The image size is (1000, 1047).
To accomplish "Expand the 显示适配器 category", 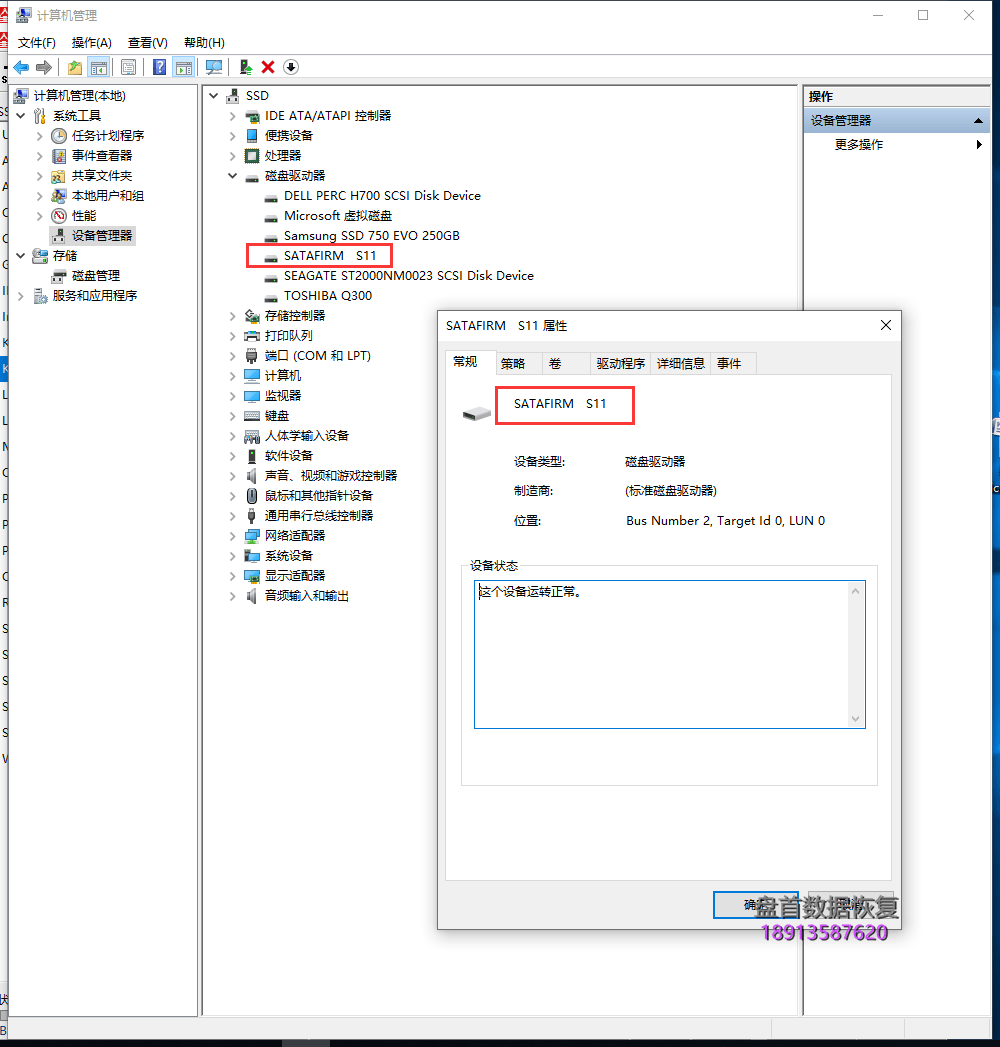I will tap(232, 576).
